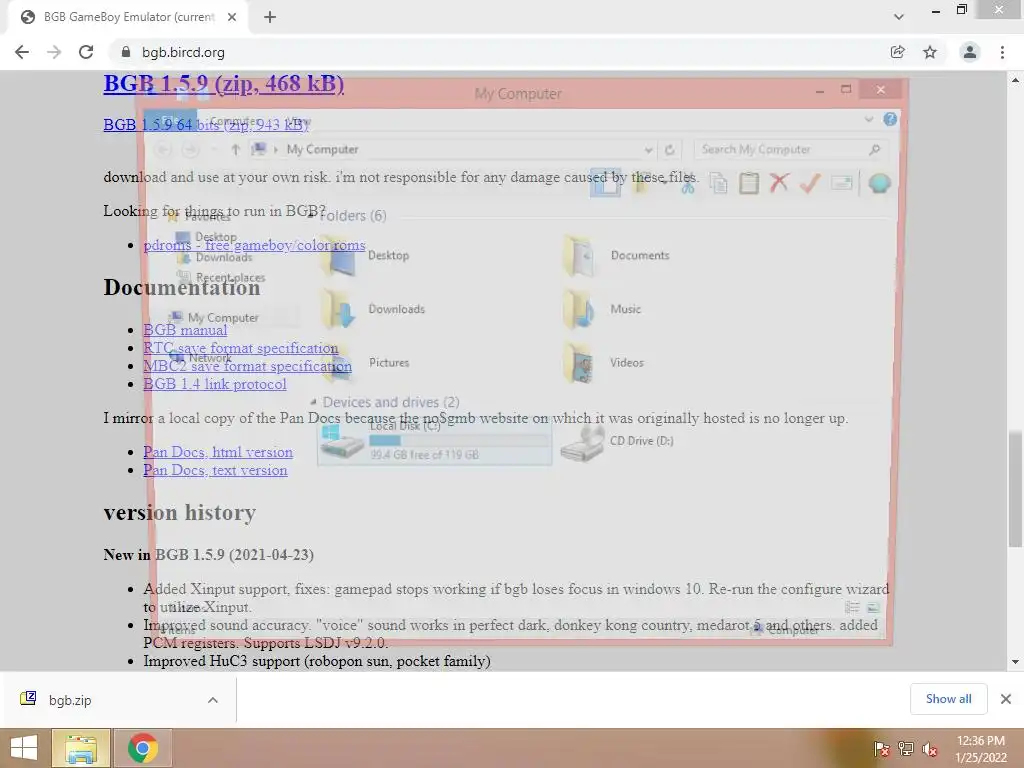This screenshot has height=768, width=1024.
Task: Select CD Drive (D:) in My Computer
Action: (617, 442)
